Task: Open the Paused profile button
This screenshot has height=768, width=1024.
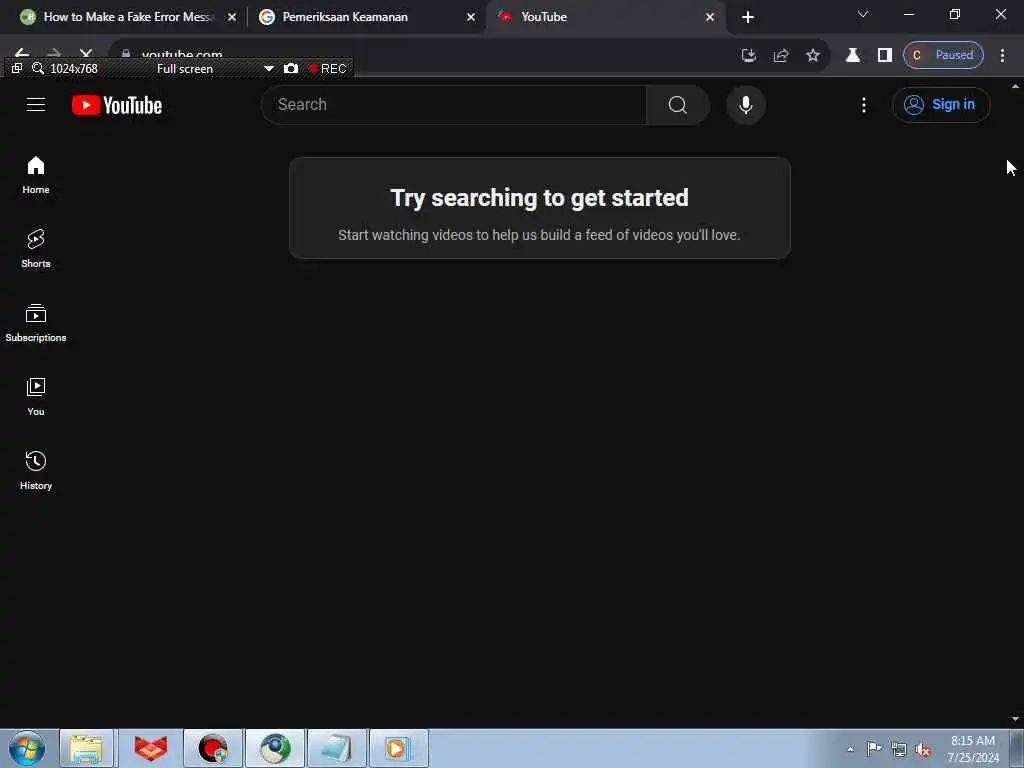Action: click(943, 56)
